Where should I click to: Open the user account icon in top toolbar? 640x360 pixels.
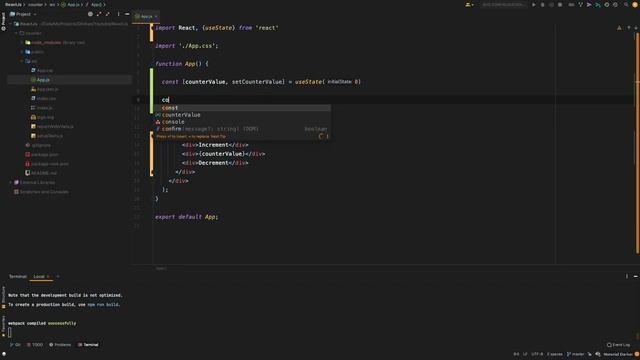pyautogui.click(x=469, y=5)
